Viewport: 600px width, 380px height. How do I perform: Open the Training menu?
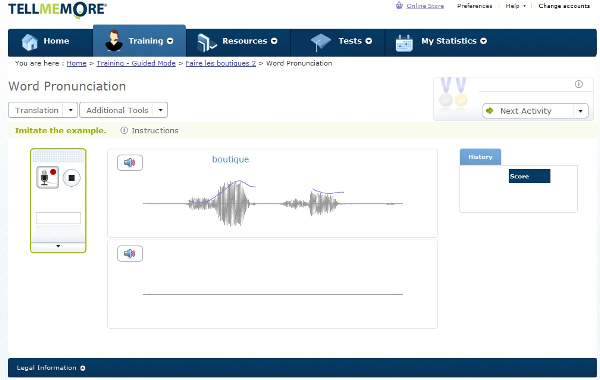click(139, 41)
